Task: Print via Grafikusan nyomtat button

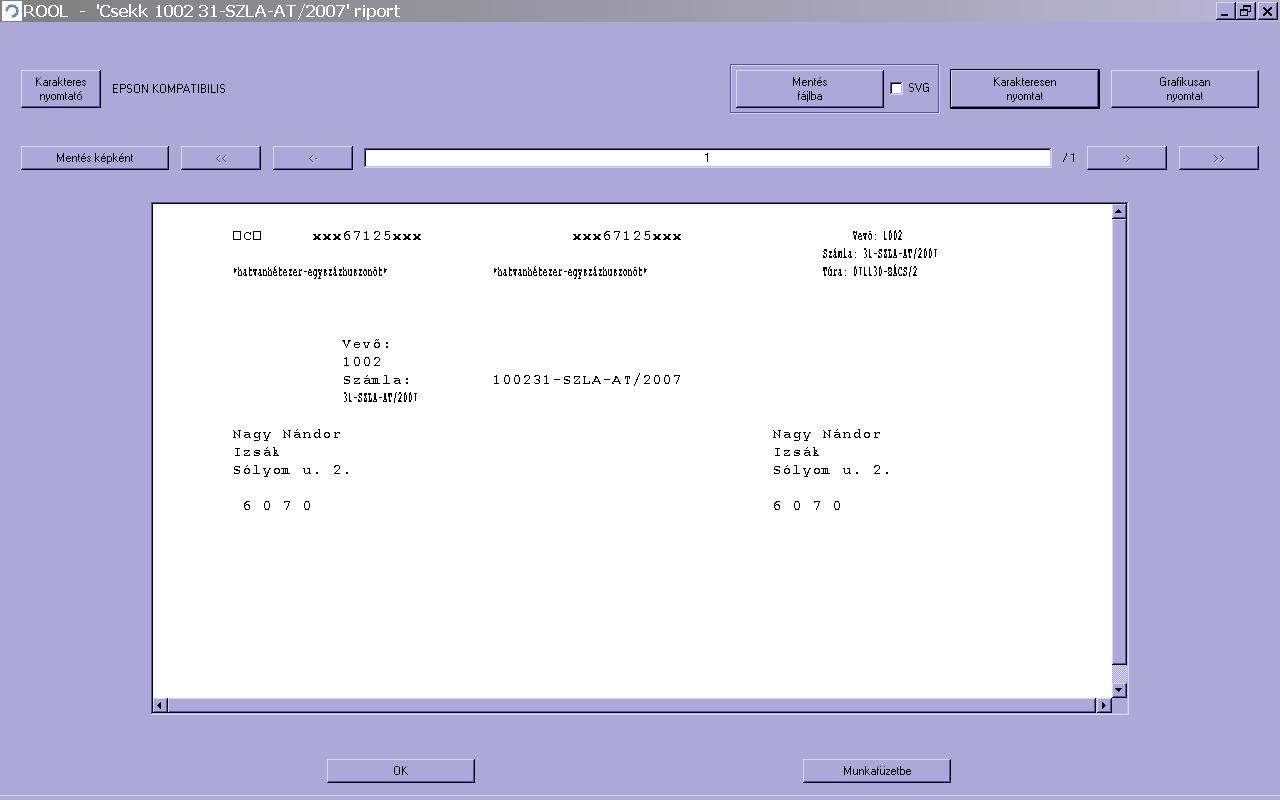Action: pos(1184,89)
